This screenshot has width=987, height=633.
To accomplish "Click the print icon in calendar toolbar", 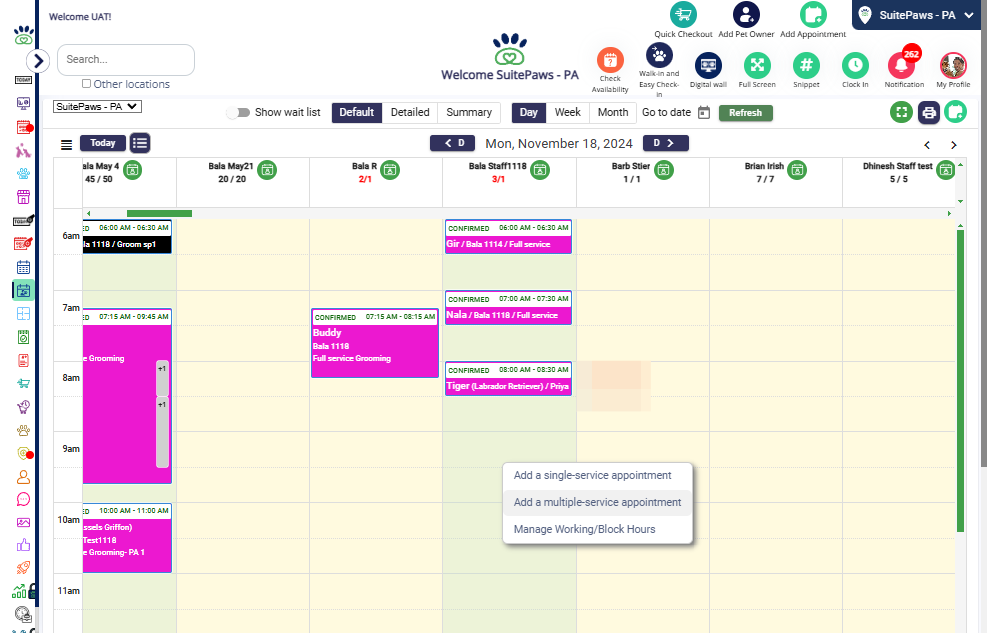I will coord(928,113).
